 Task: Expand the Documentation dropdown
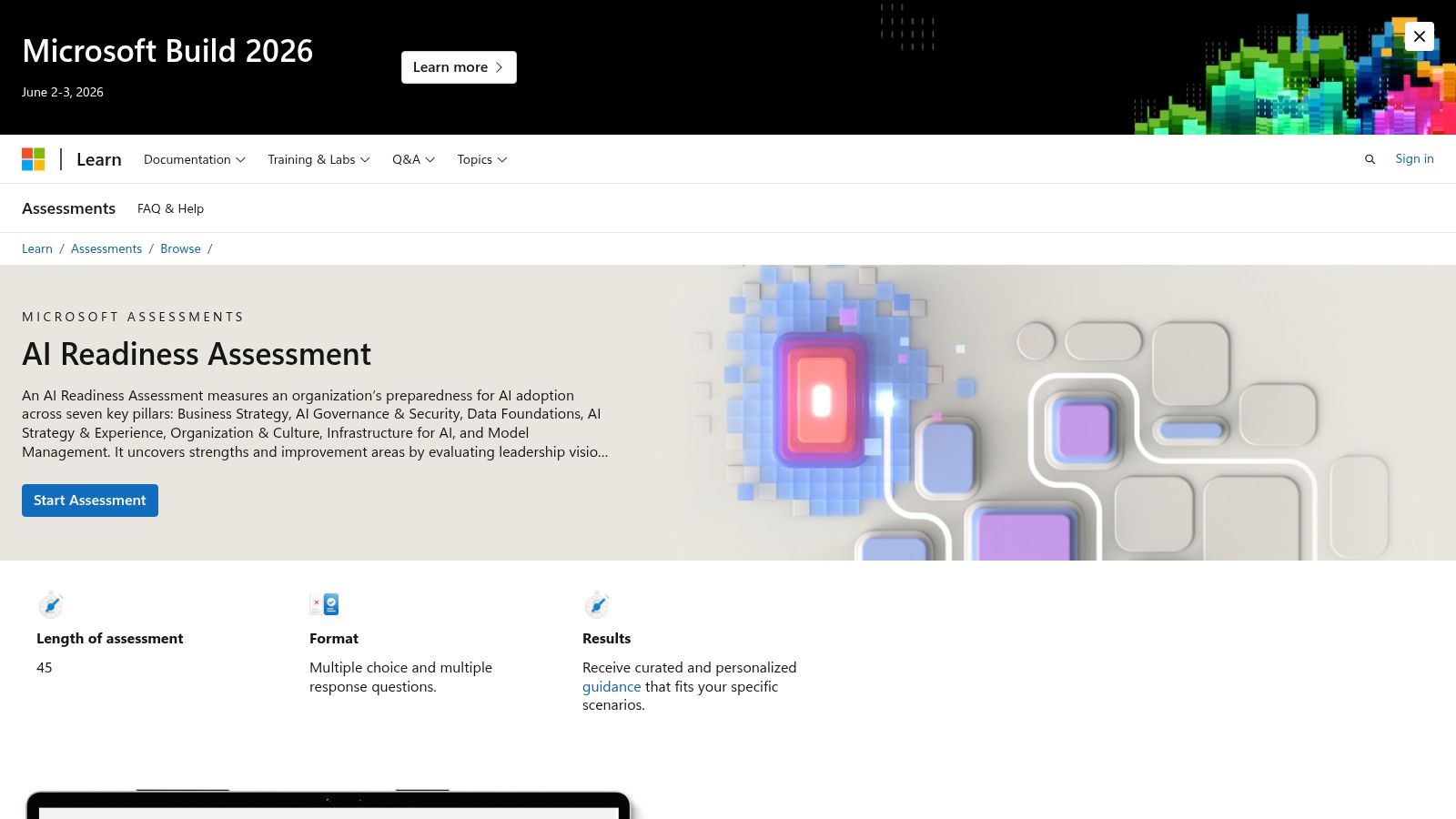click(x=195, y=159)
